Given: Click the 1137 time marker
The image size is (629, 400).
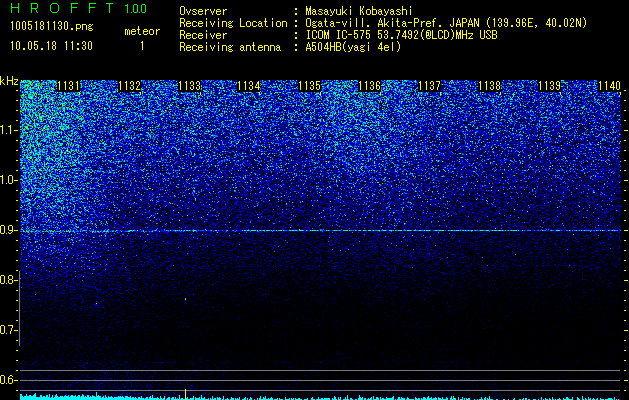Looking at the screenshot, I should click(x=429, y=86).
